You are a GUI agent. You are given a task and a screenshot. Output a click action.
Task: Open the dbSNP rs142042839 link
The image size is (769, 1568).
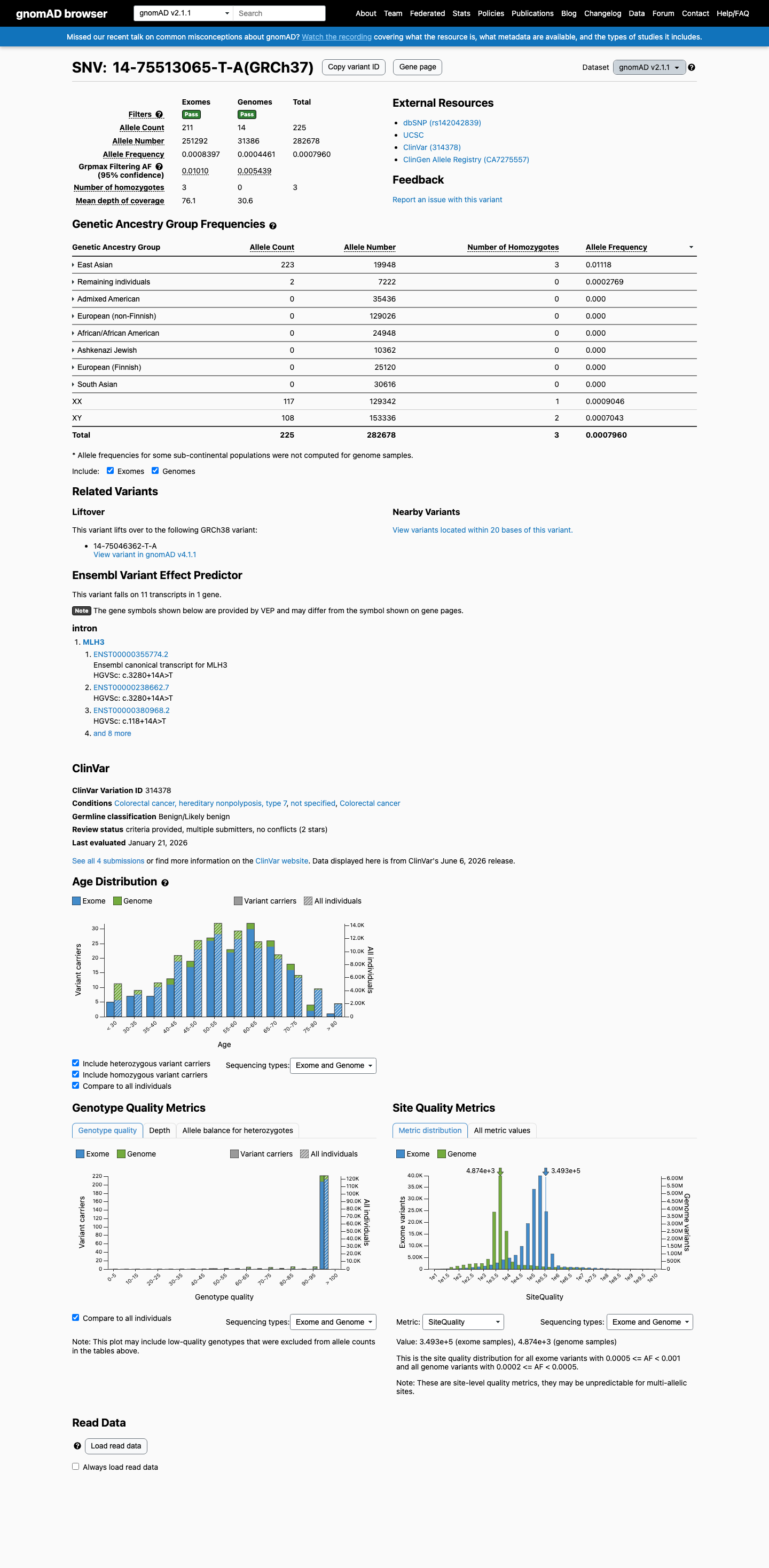442,123
